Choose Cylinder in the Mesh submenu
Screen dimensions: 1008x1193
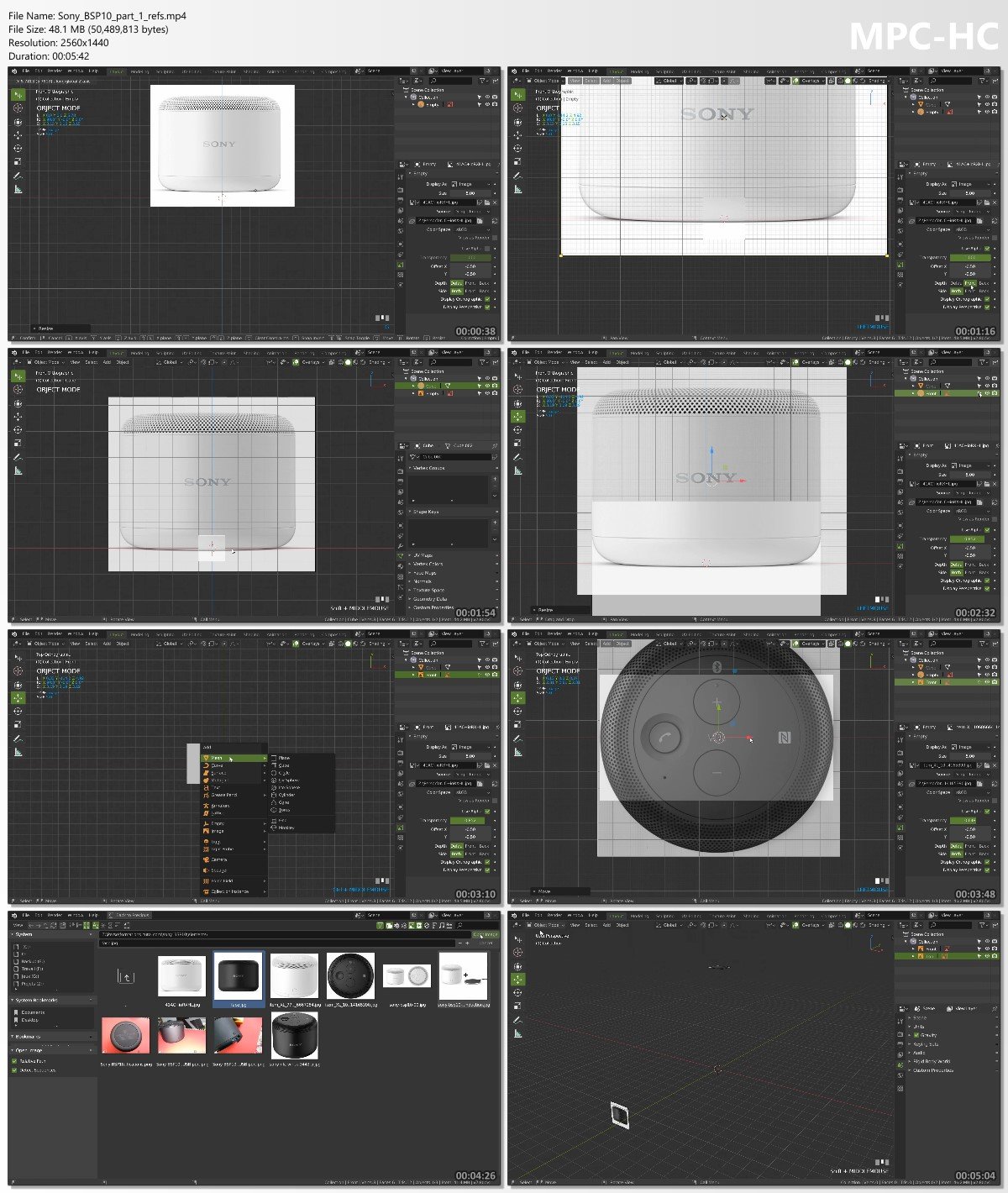[301, 795]
